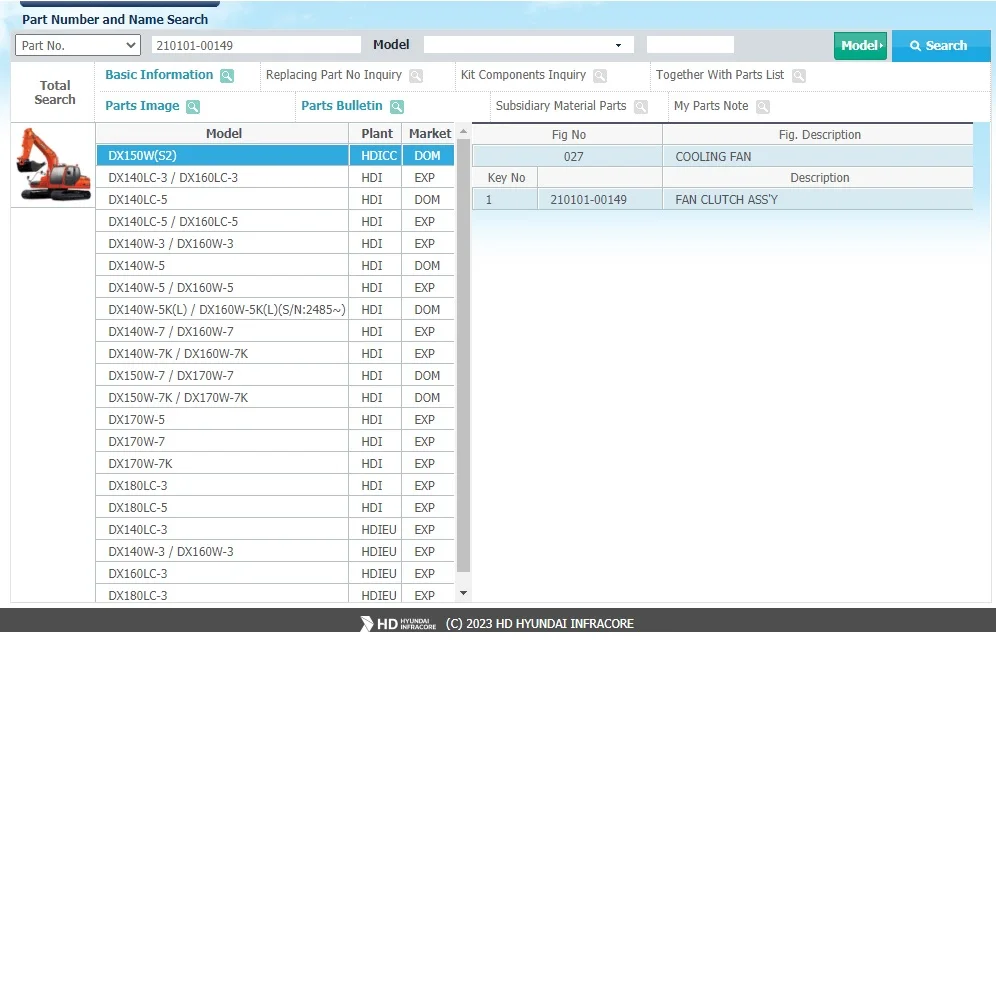
Task: Open the Replacing Part No Inquiry tab
Action: [333, 75]
